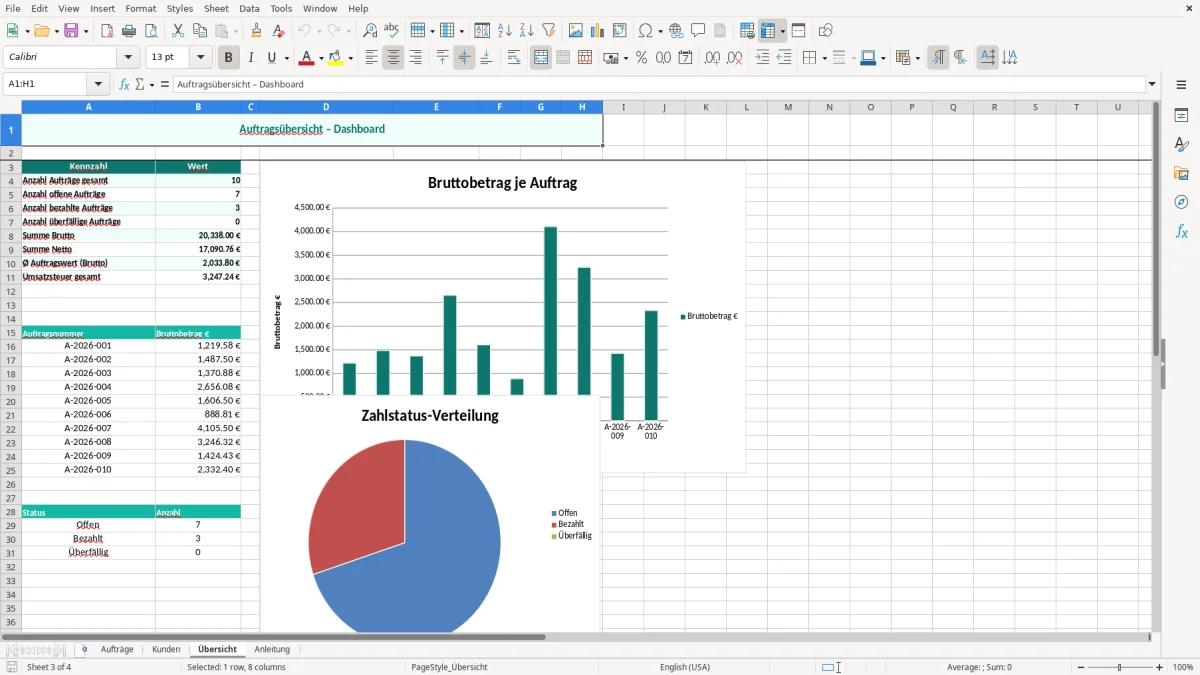Click the zoom slider in status bar
This screenshot has width=1200, height=675.
click(1119, 667)
